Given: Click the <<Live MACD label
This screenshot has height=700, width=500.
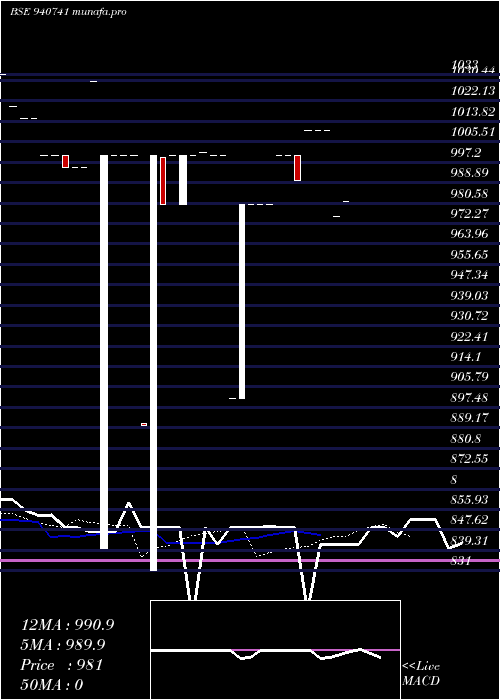Looking at the screenshot, I should pyautogui.click(x=421, y=674).
